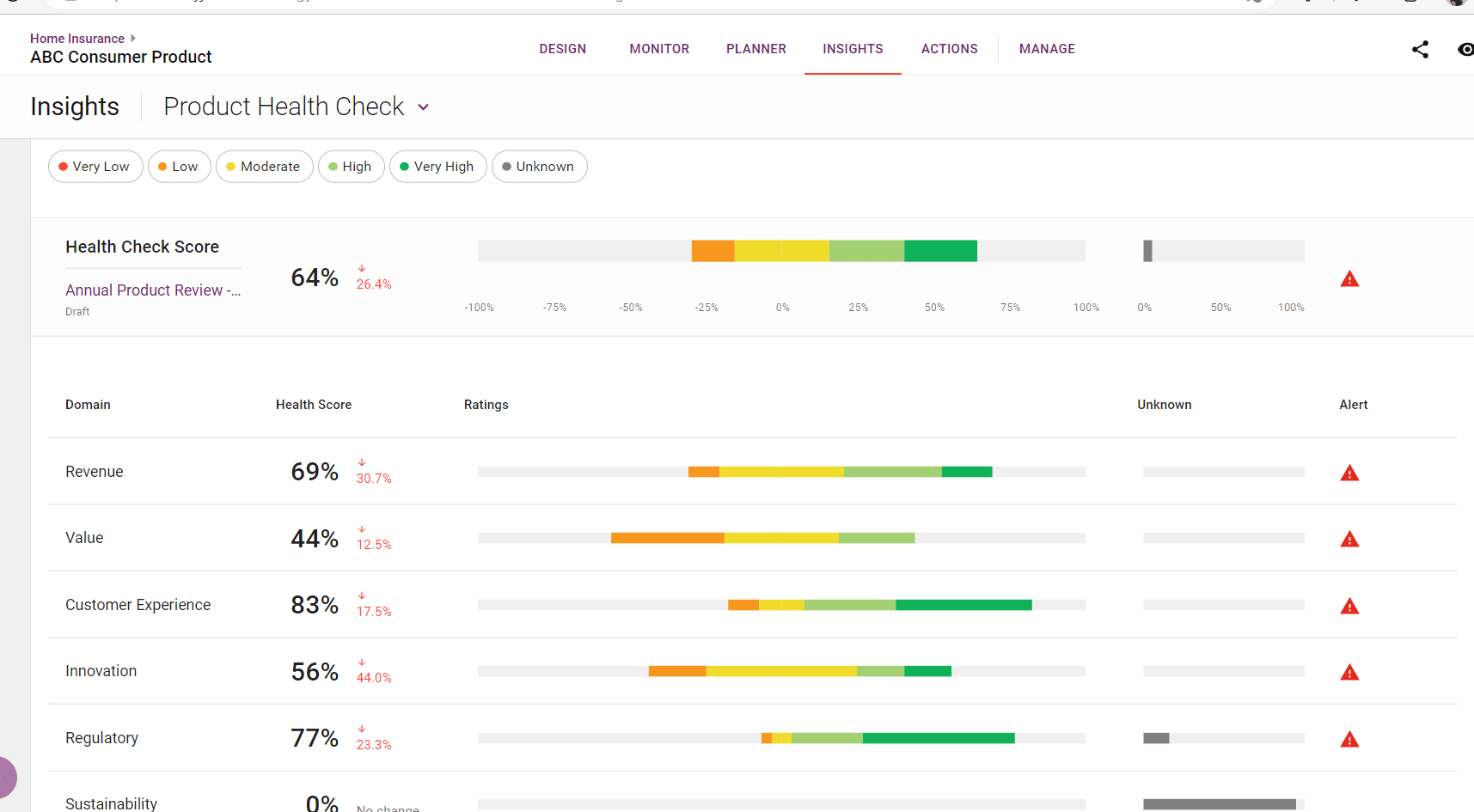Toggle the Very High filter chip
This screenshot has width=1474, height=812.
point(437,167)
